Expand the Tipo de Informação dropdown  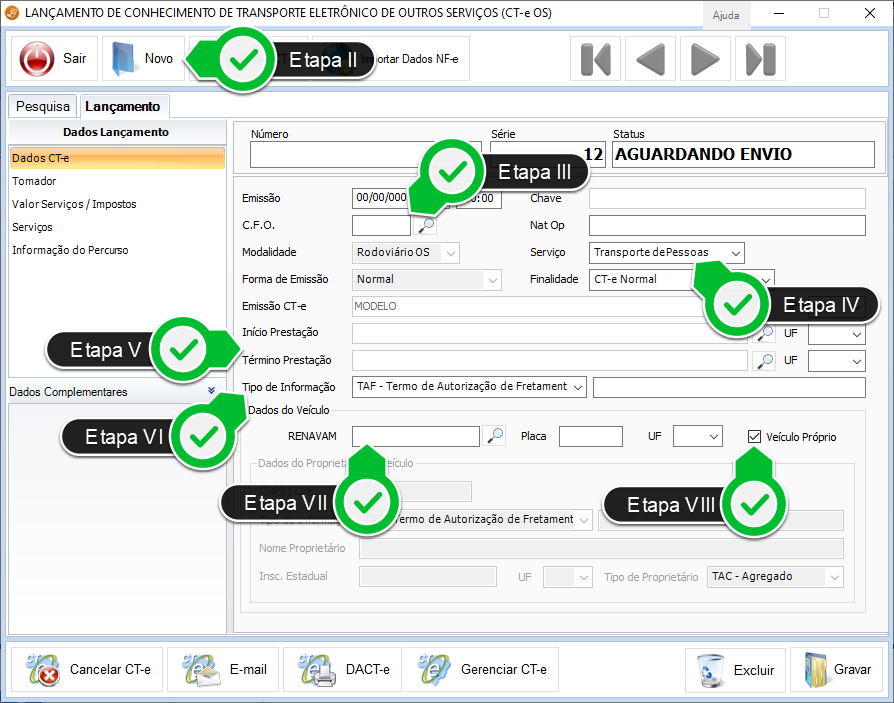point(577,387)
